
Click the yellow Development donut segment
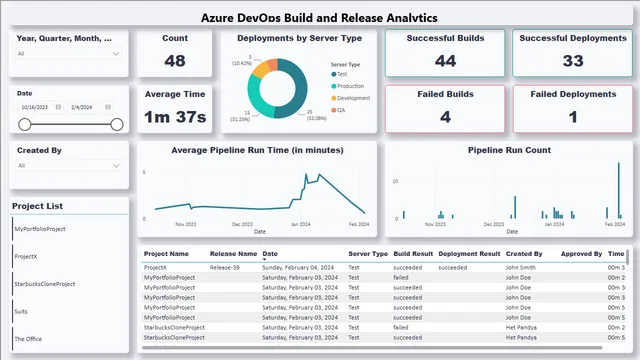pos(260,70)
